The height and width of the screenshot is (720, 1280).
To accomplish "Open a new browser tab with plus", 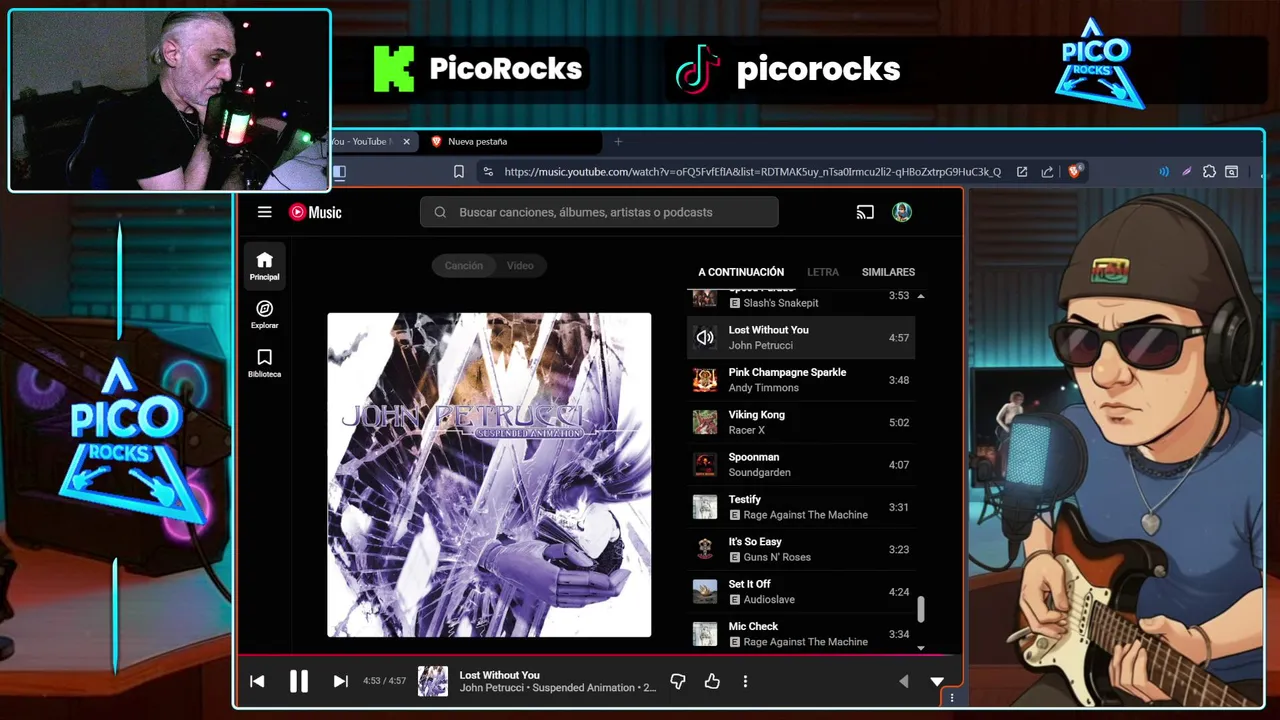I will 618,142.
